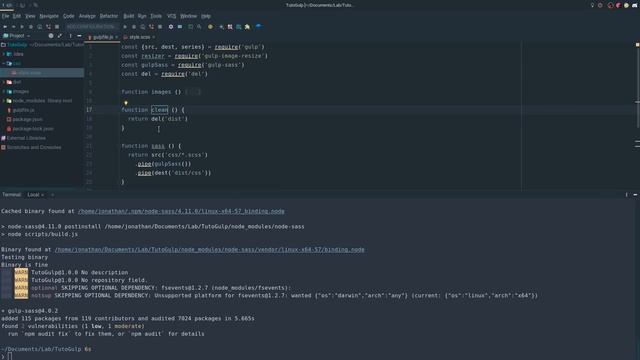The image size is (640, 360).
Task: Open the cached binary path link under .npm
Action: (x=181, y=211)
